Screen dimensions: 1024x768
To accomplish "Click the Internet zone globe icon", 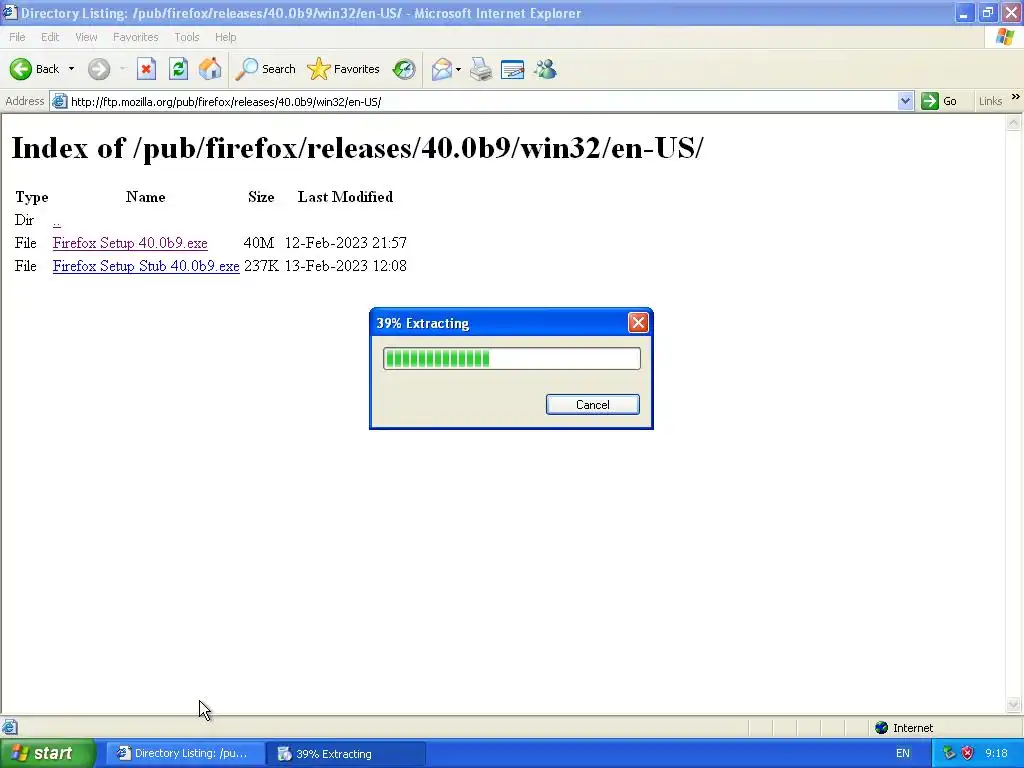I will point(882,728).
